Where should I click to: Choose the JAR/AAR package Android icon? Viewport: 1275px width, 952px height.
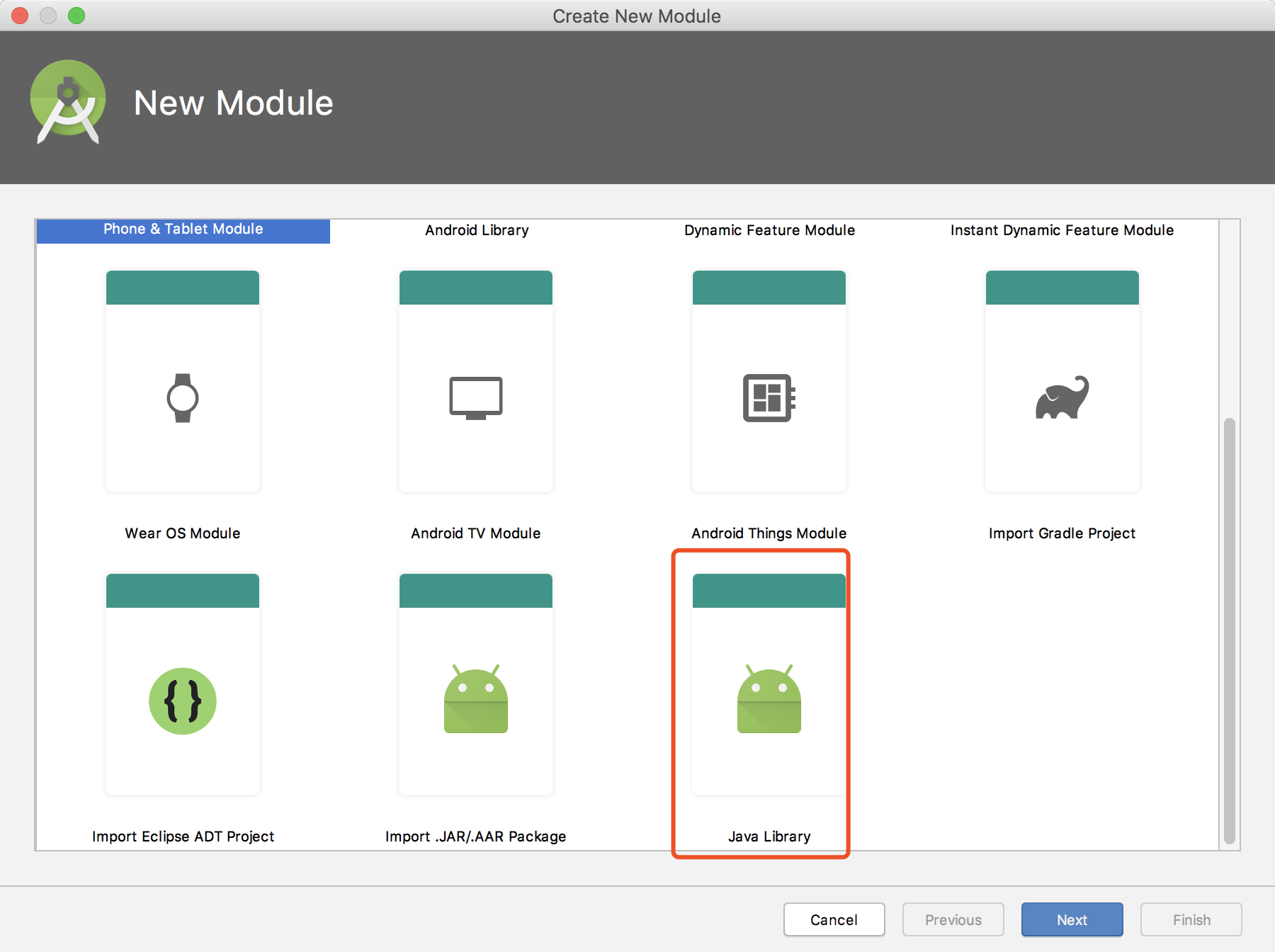pos(476,698)
